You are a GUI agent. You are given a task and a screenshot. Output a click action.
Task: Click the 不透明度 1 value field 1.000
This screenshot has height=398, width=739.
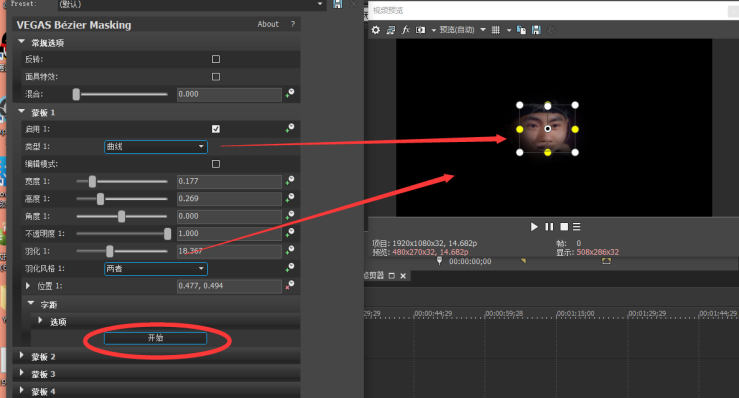click(x=229, y=234)
